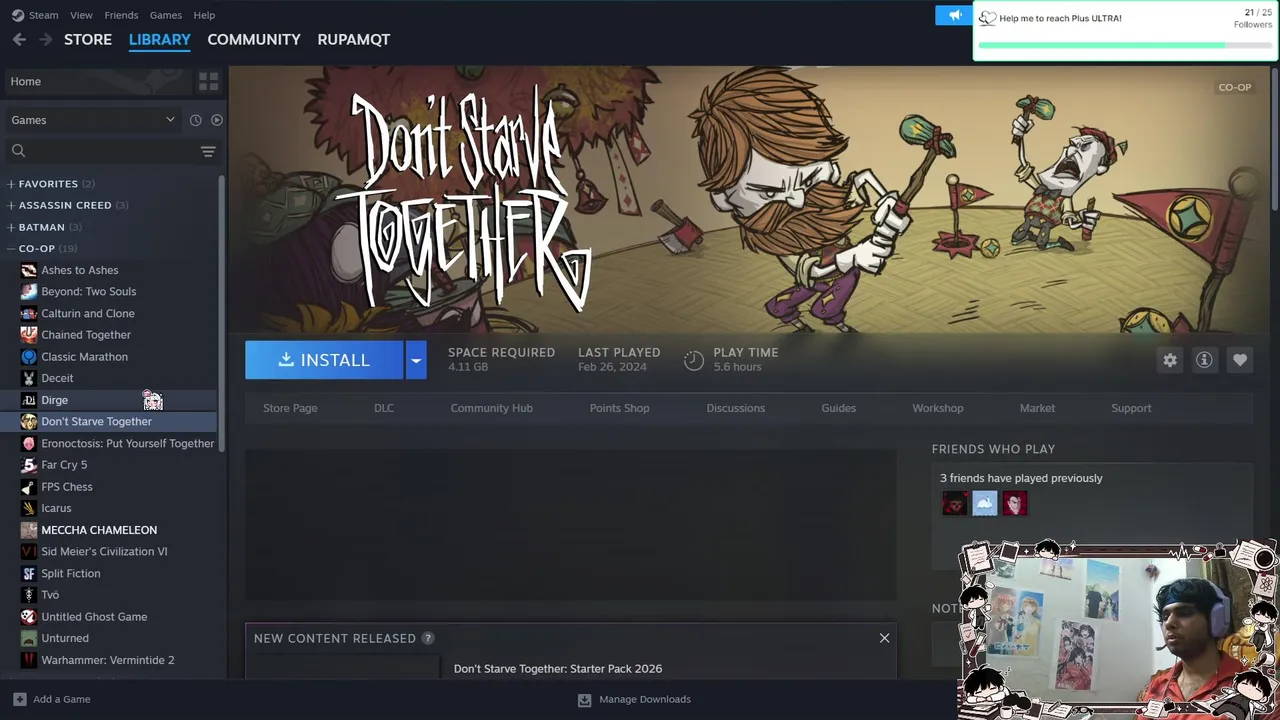1280x720 pixels.
Task: Open the game's Store Page link
Action: coord(290,408)
